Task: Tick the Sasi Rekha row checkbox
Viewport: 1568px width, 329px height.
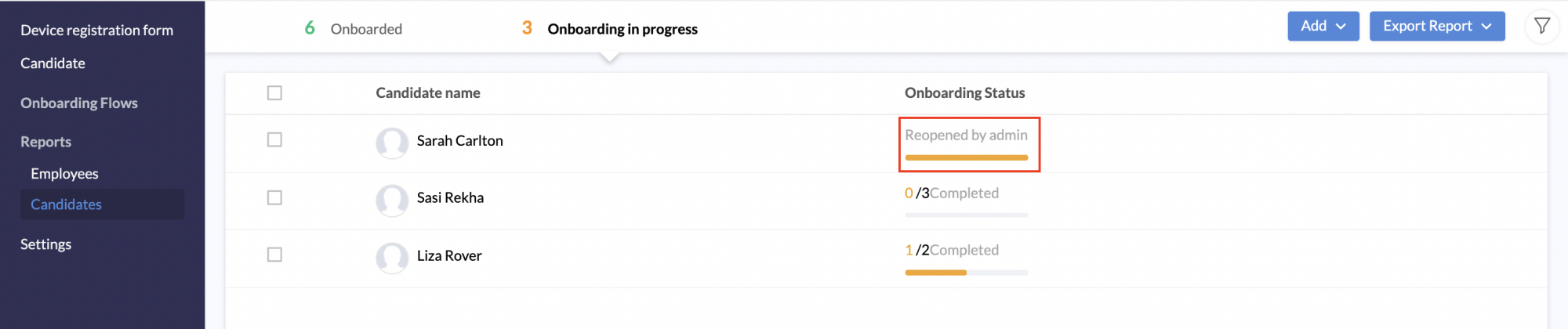Action: click(x=274, y=197)
